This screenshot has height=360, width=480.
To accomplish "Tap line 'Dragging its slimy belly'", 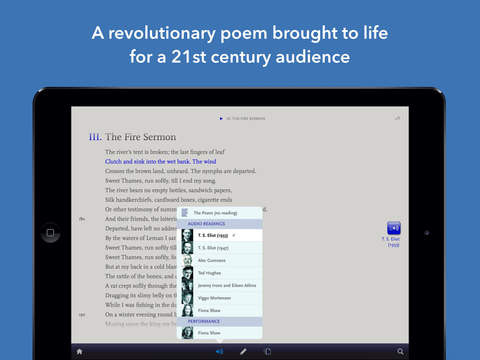I will (x=141, y=296).
